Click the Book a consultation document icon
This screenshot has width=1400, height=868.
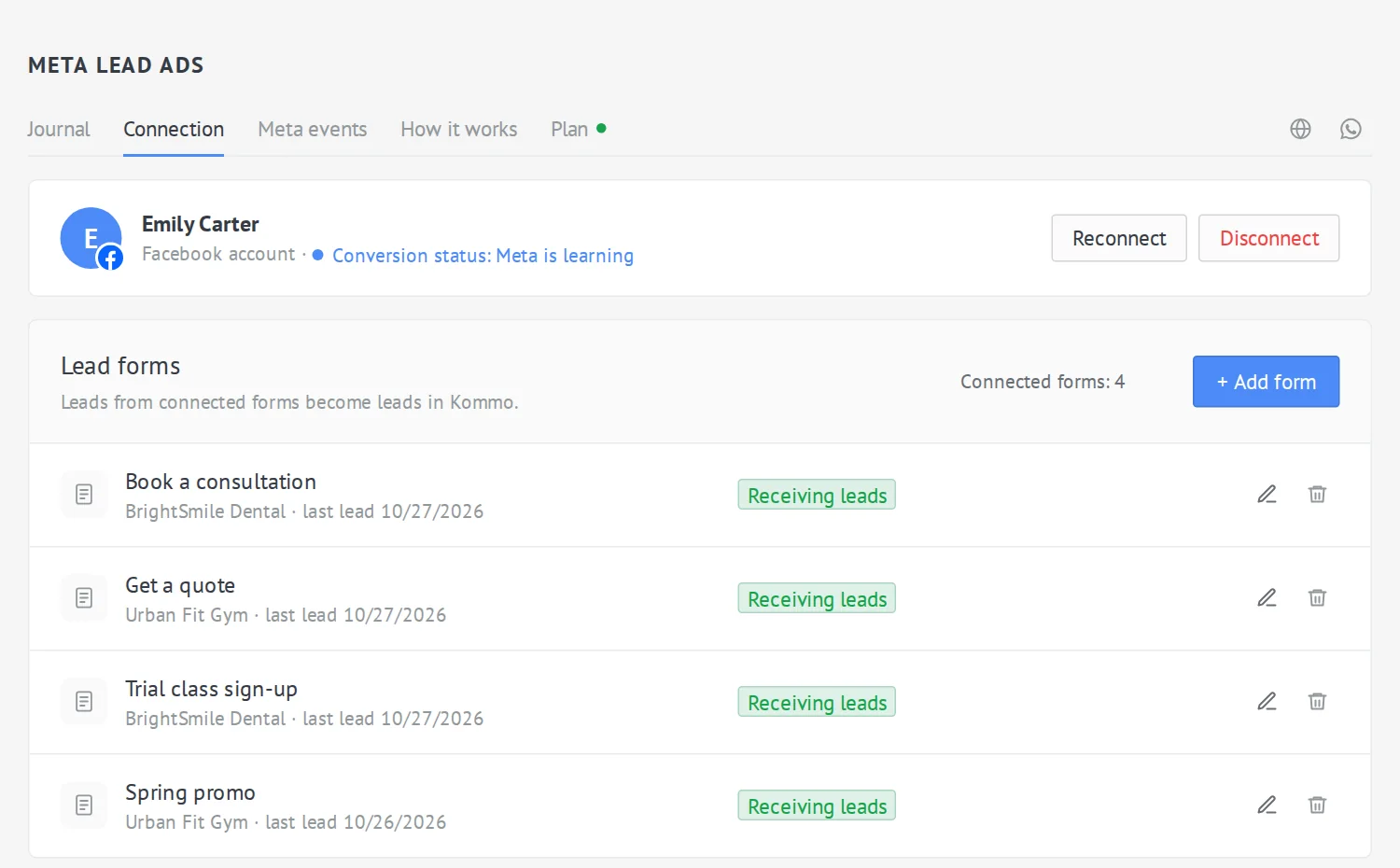pyautogui.click(x=84, y=495)
